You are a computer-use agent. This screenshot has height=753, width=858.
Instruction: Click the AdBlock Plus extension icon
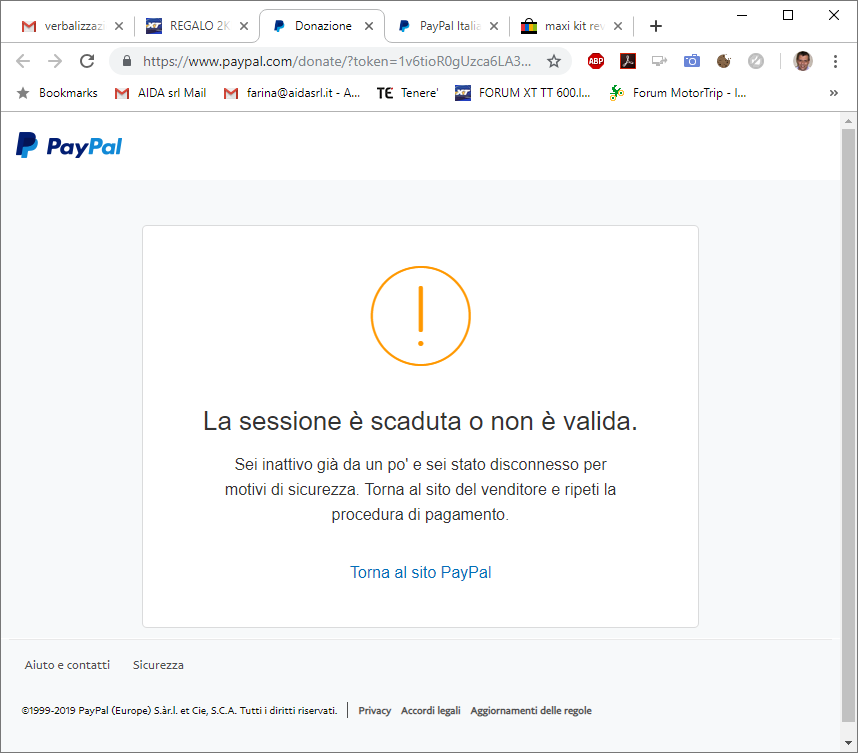[596, 61]
